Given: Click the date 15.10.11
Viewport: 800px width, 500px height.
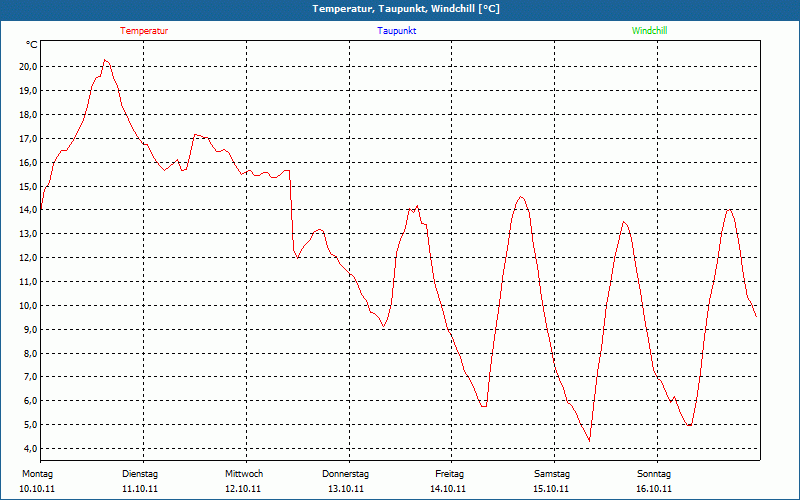Looking at the screenshot, I should (551, 489).
